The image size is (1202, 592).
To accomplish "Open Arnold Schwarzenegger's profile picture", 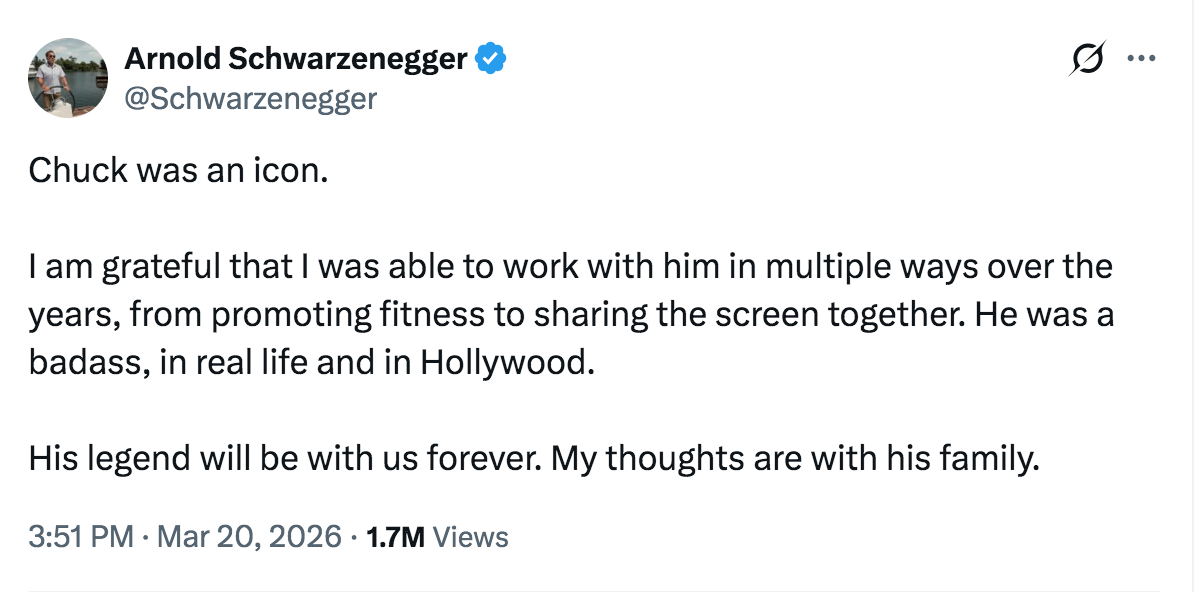I will click(x=68, y=78).
